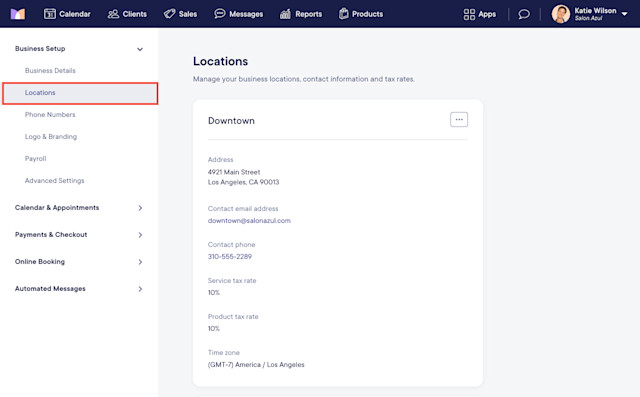Expand Calendar & Appointments section
The image size is (640, 397).
click(x=79, y=208)
